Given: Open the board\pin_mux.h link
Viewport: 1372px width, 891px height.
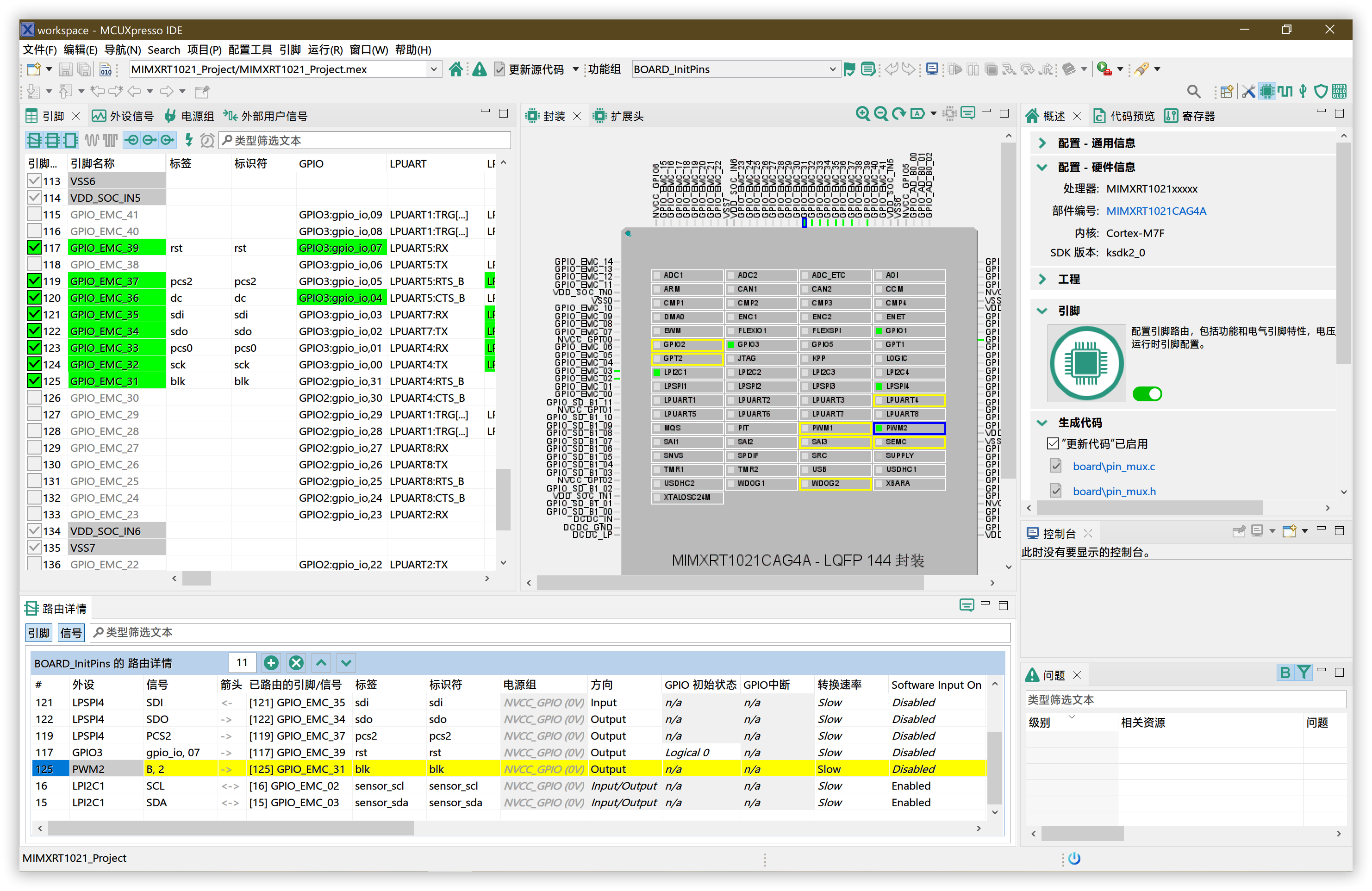Looking at the screenshot, I should [x=1114, y=491].
